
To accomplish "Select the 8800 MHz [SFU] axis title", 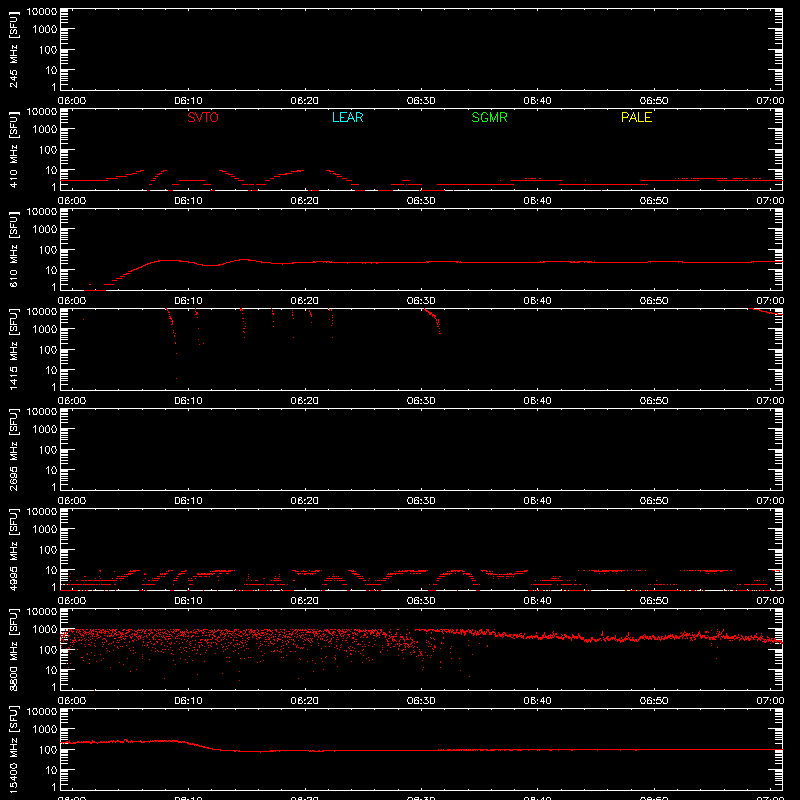I will click(x=13, y=649).
